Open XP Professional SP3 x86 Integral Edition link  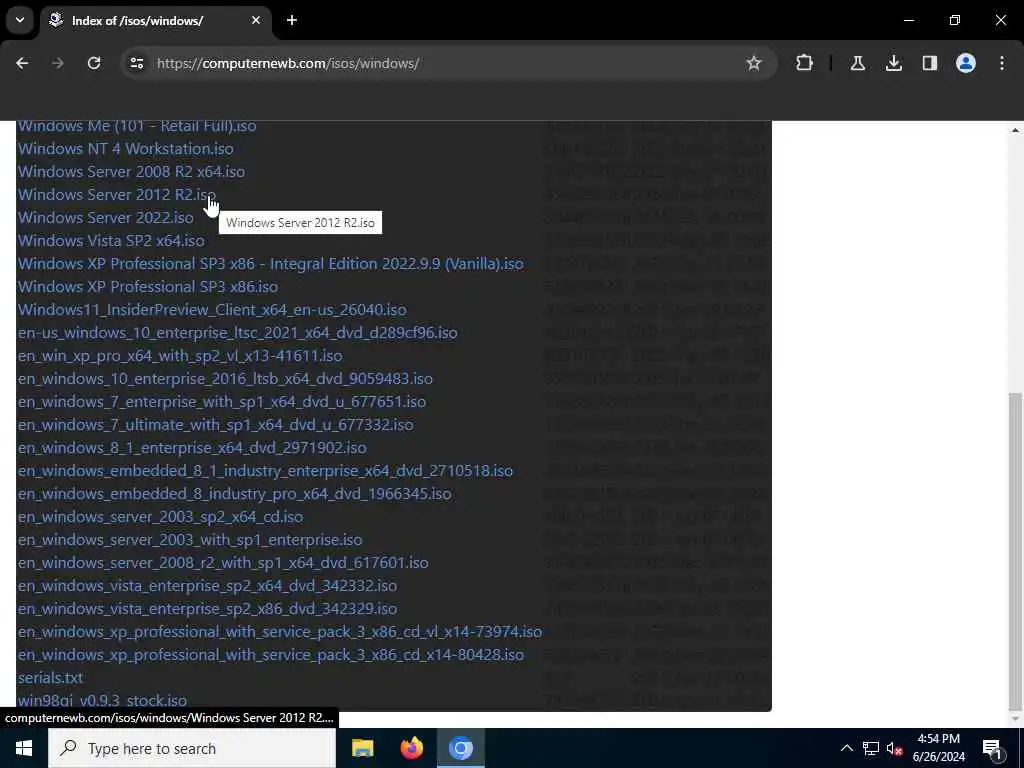pos(270,264)
